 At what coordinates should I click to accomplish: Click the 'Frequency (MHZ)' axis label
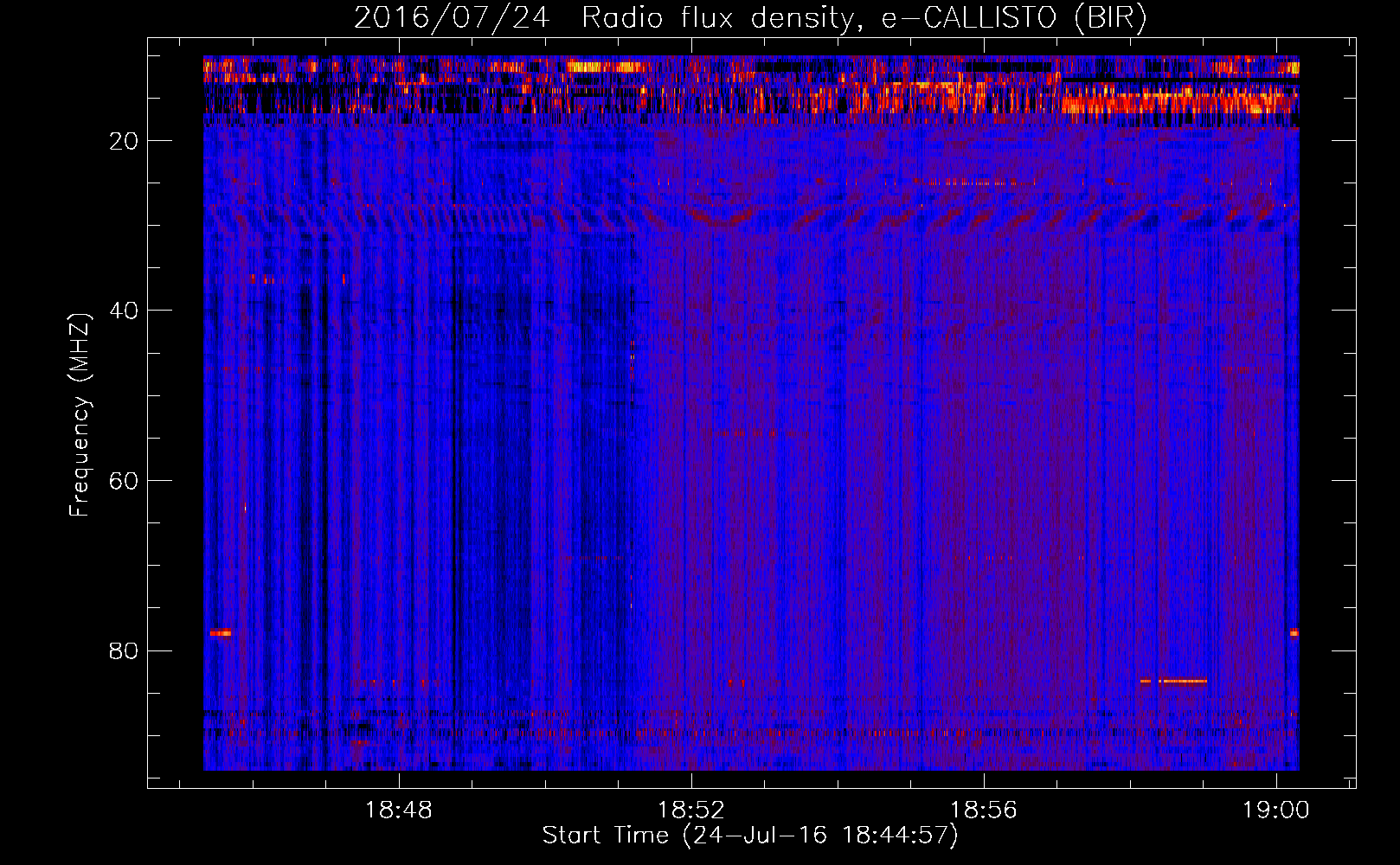click(79, 415)
